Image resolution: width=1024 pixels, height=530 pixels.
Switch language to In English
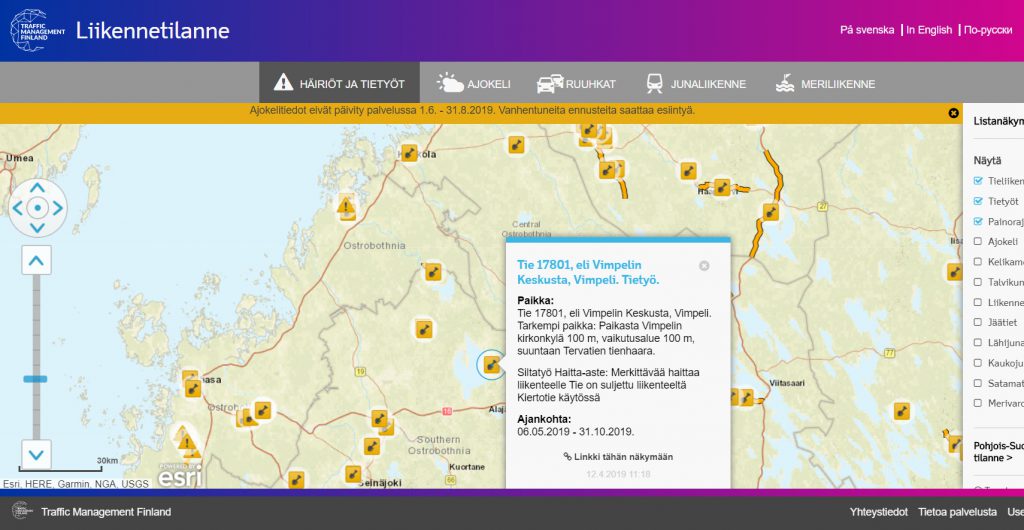point(929,30)
